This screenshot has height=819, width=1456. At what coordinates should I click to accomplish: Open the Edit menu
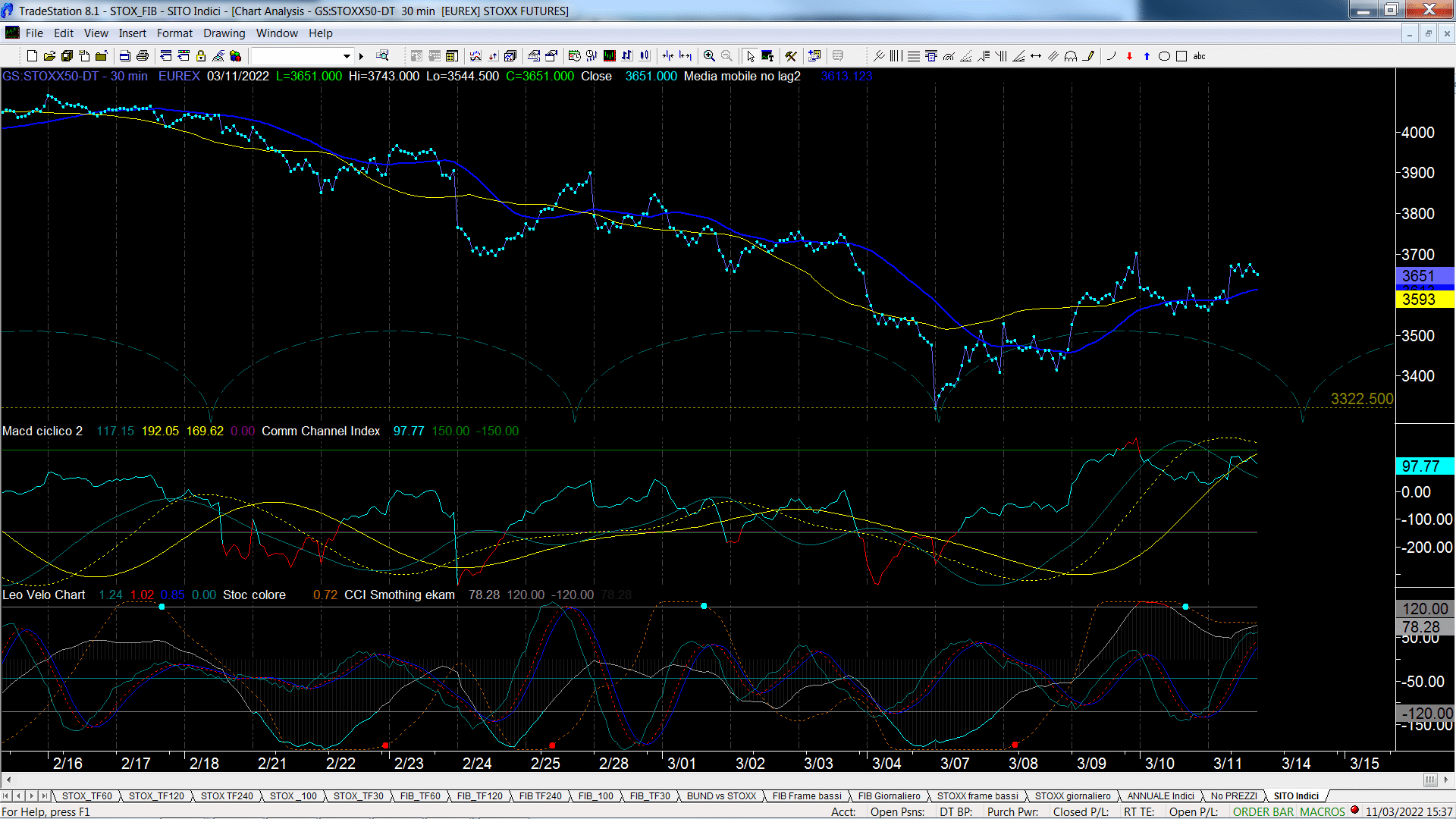(64, 33)
